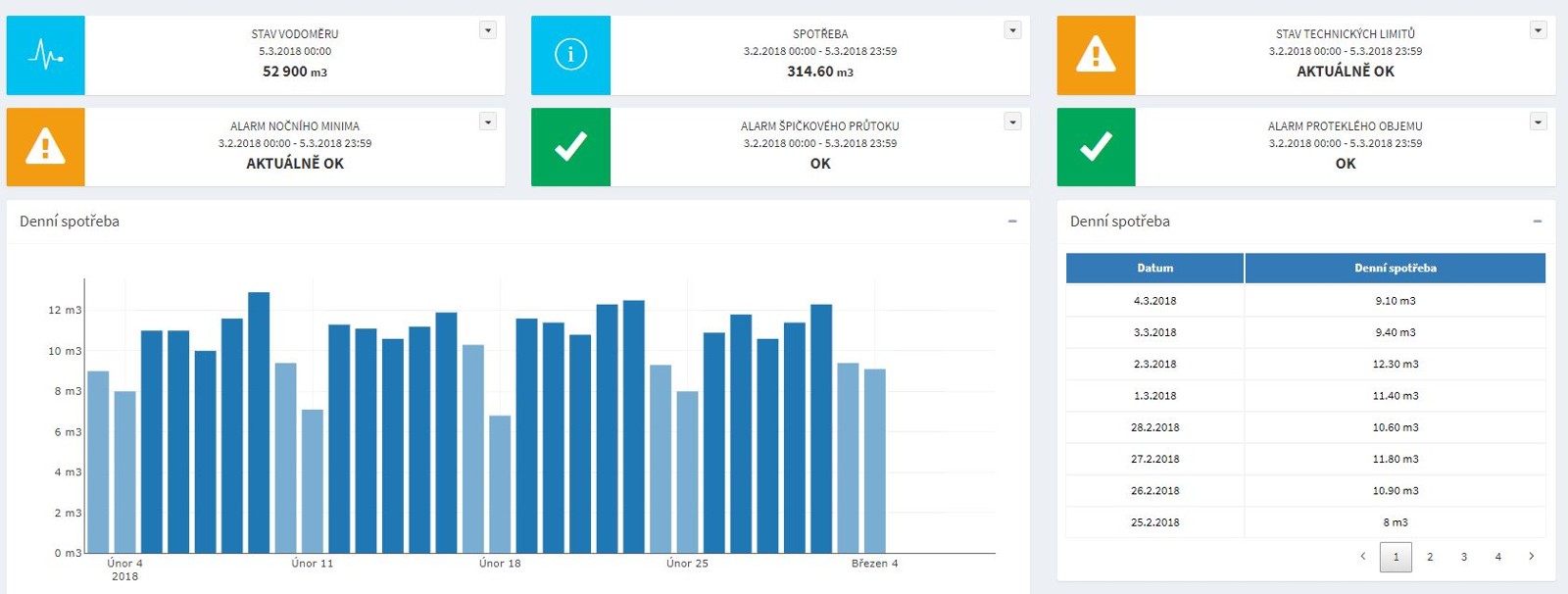Viewport: 1568px width, 594px height.
Task: Click previous page arrow in table pagination
Action: 1362,557
